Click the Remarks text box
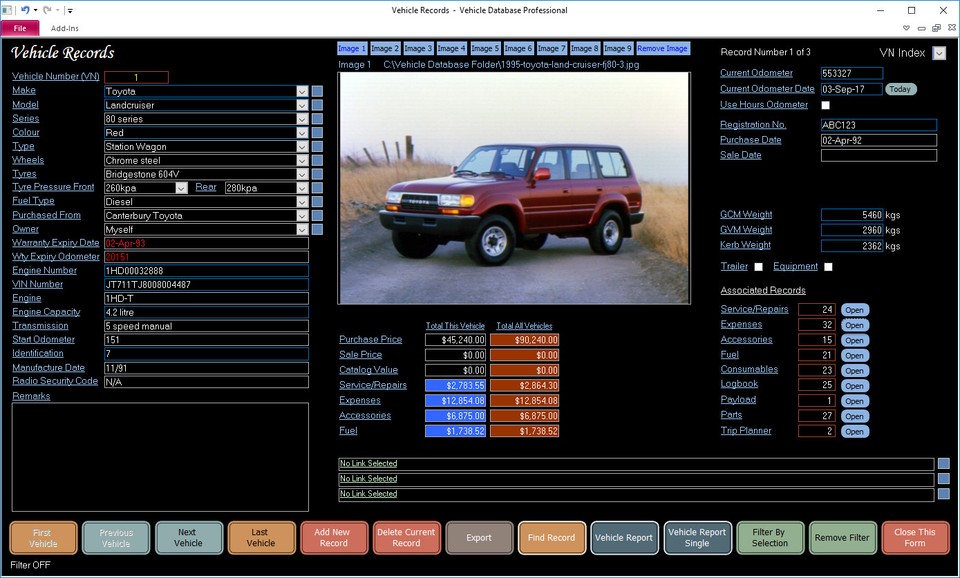Screen dimensions: 960x578 pos(160,457)
